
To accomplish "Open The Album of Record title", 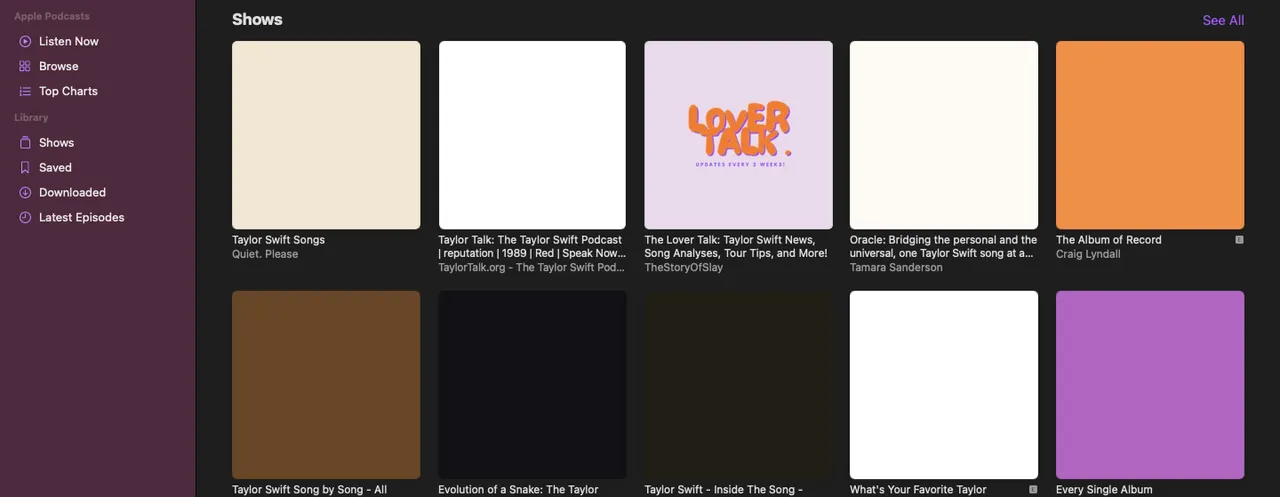I will pyautogui.click(x=1109, y=240).
